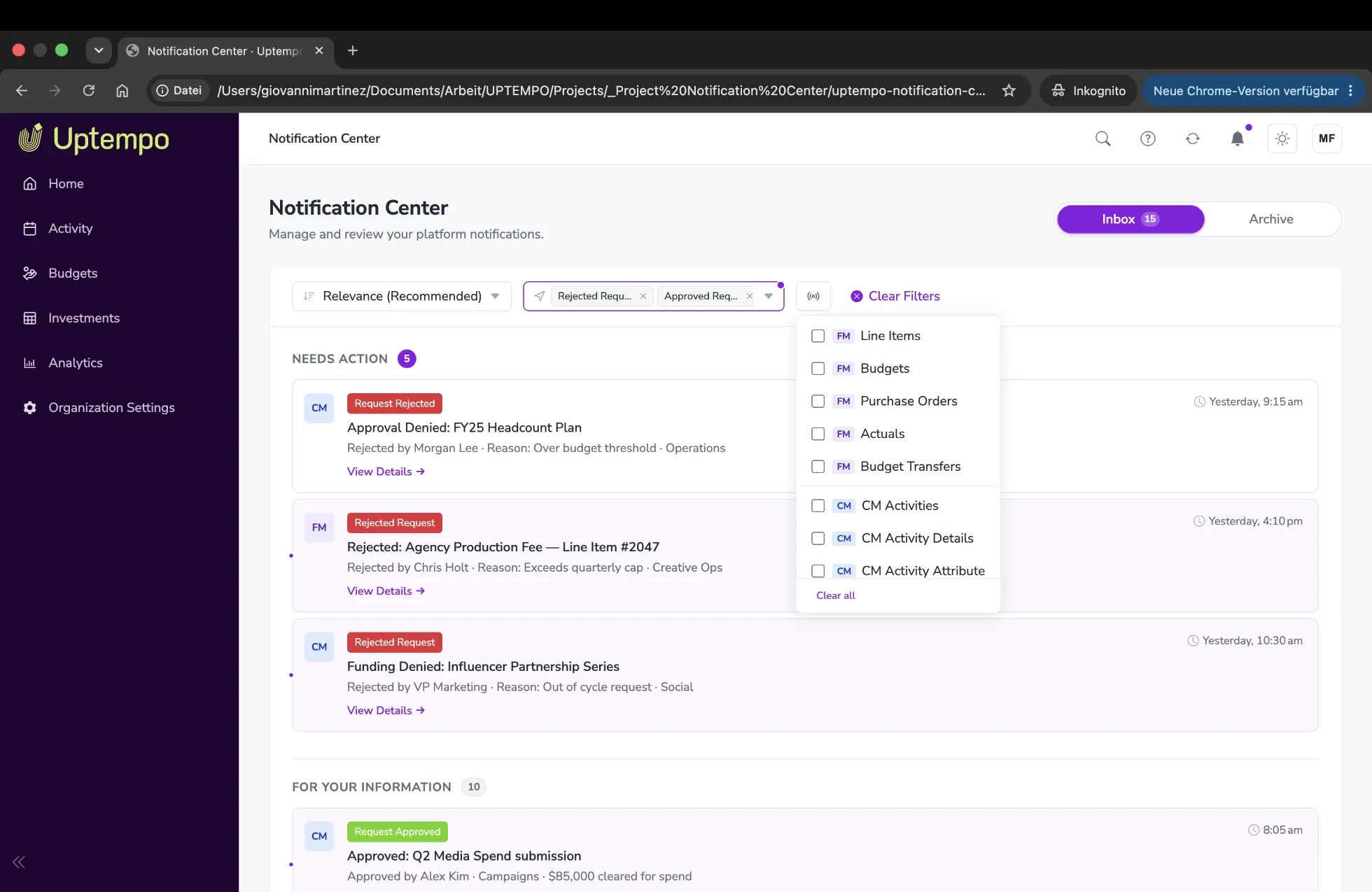Click the browser back arrow
This screenshot has height=892, width=1372.
(22, 90)
